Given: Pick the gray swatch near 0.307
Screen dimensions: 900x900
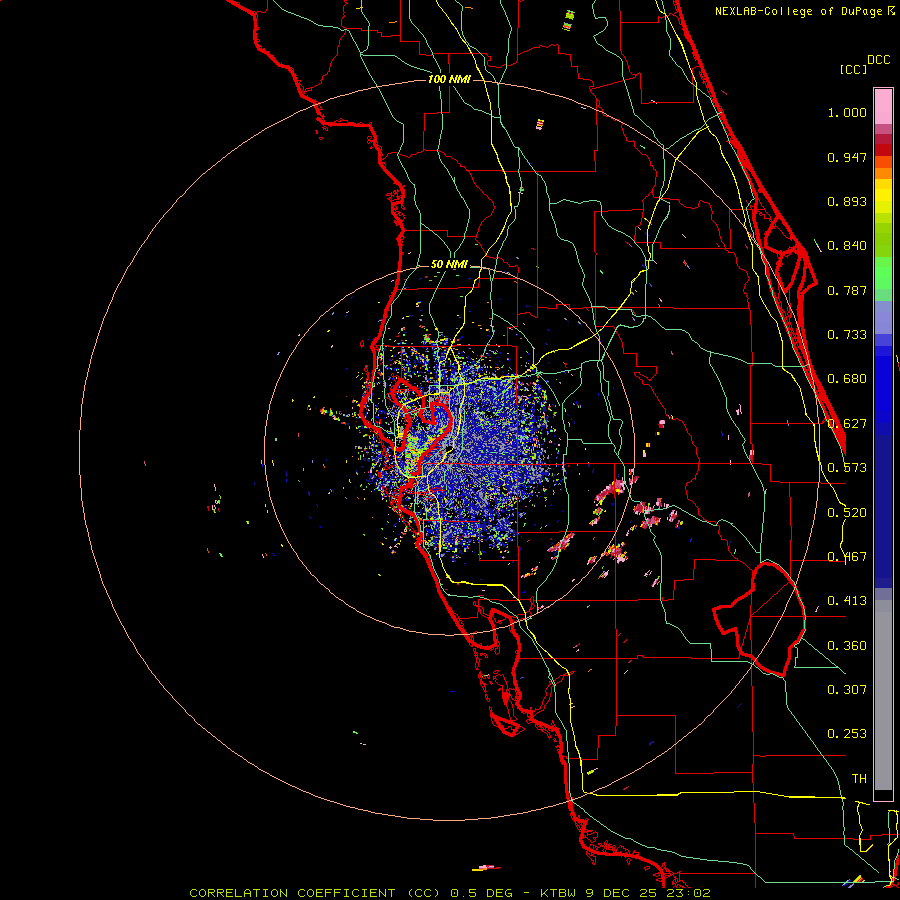Looking at the screenshot, I should 883,695.
